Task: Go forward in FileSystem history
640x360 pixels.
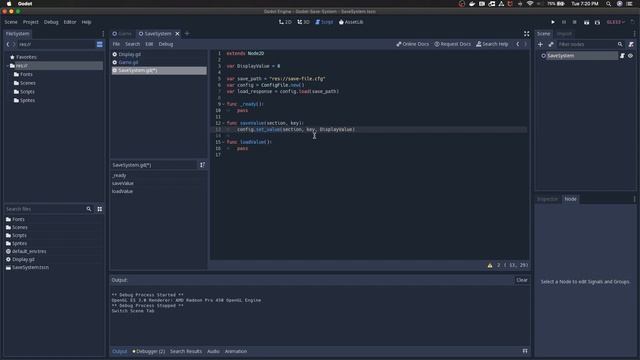Action: coord(13,44)
